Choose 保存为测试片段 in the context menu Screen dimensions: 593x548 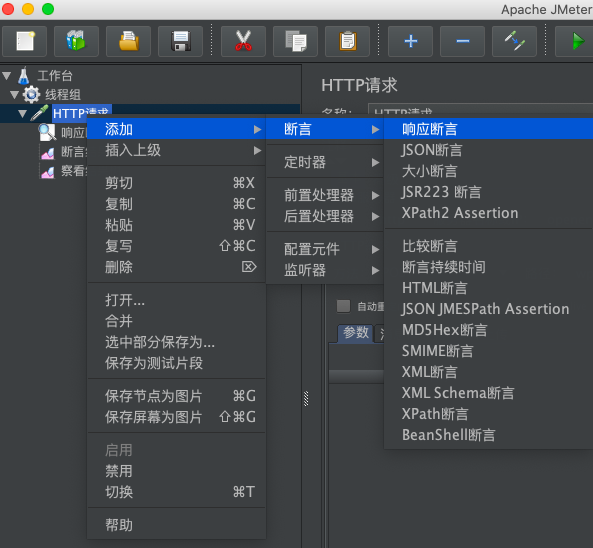tap(177, 363)
